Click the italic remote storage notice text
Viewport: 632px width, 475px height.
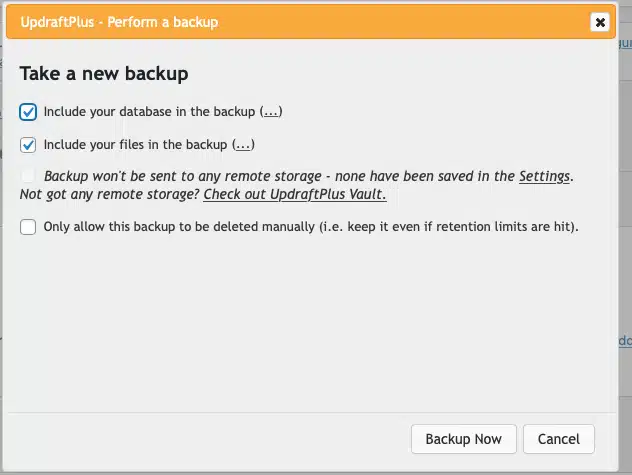coord(296,185)
